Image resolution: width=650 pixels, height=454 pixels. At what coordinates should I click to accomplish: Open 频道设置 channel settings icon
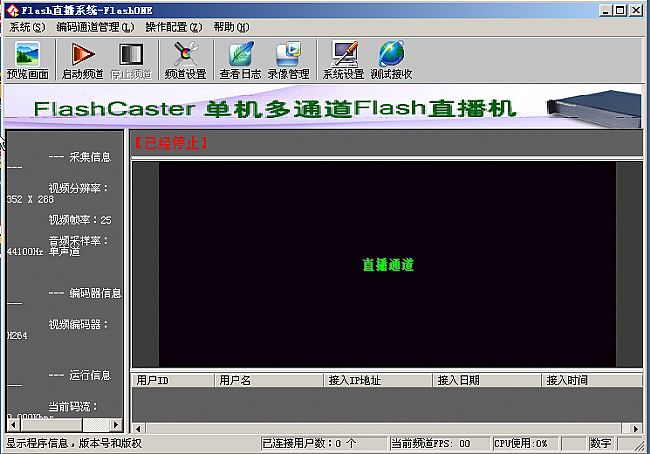point(185,60)
